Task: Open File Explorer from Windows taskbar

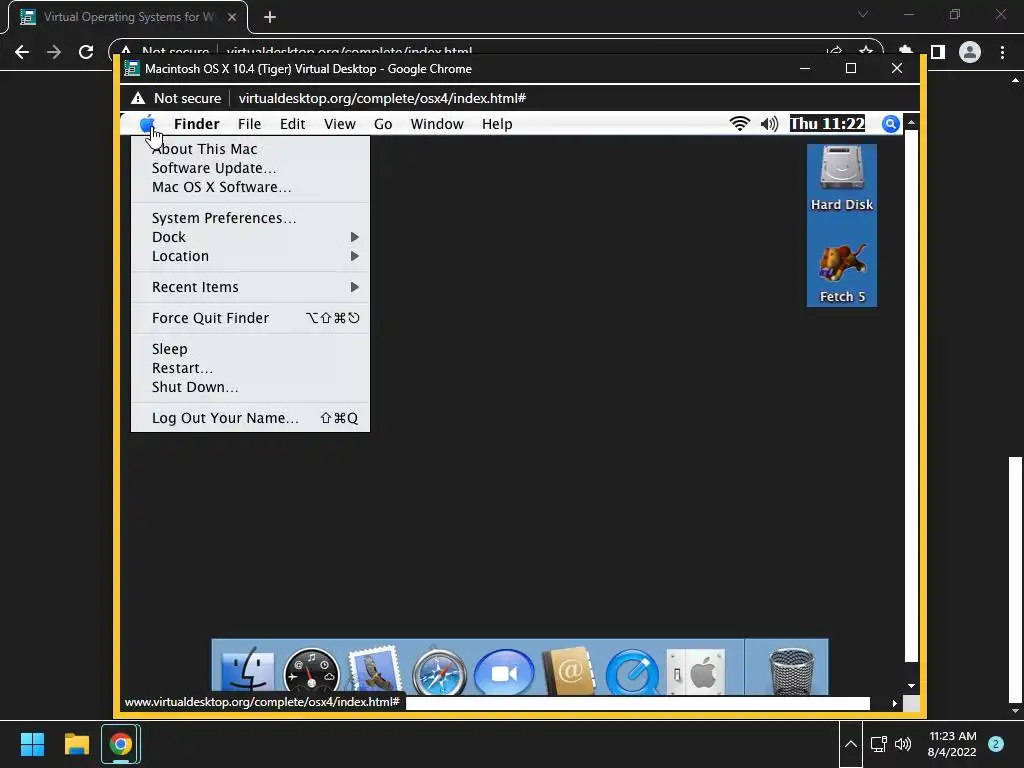Action: [x=76, y=744]
